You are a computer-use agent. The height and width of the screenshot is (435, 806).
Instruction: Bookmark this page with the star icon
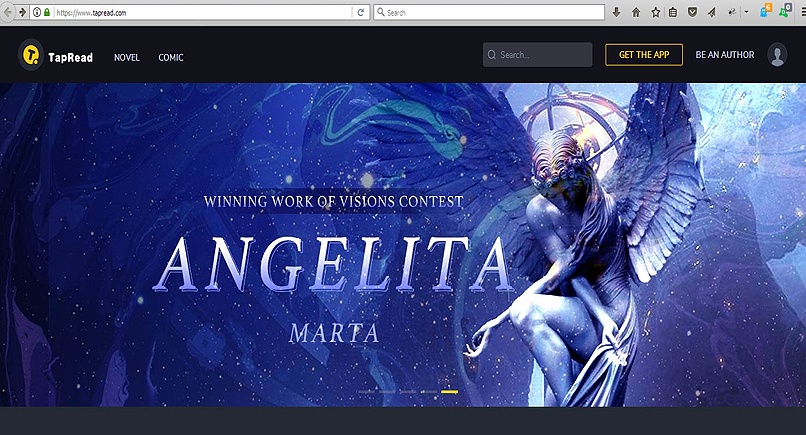pos(655,12)
